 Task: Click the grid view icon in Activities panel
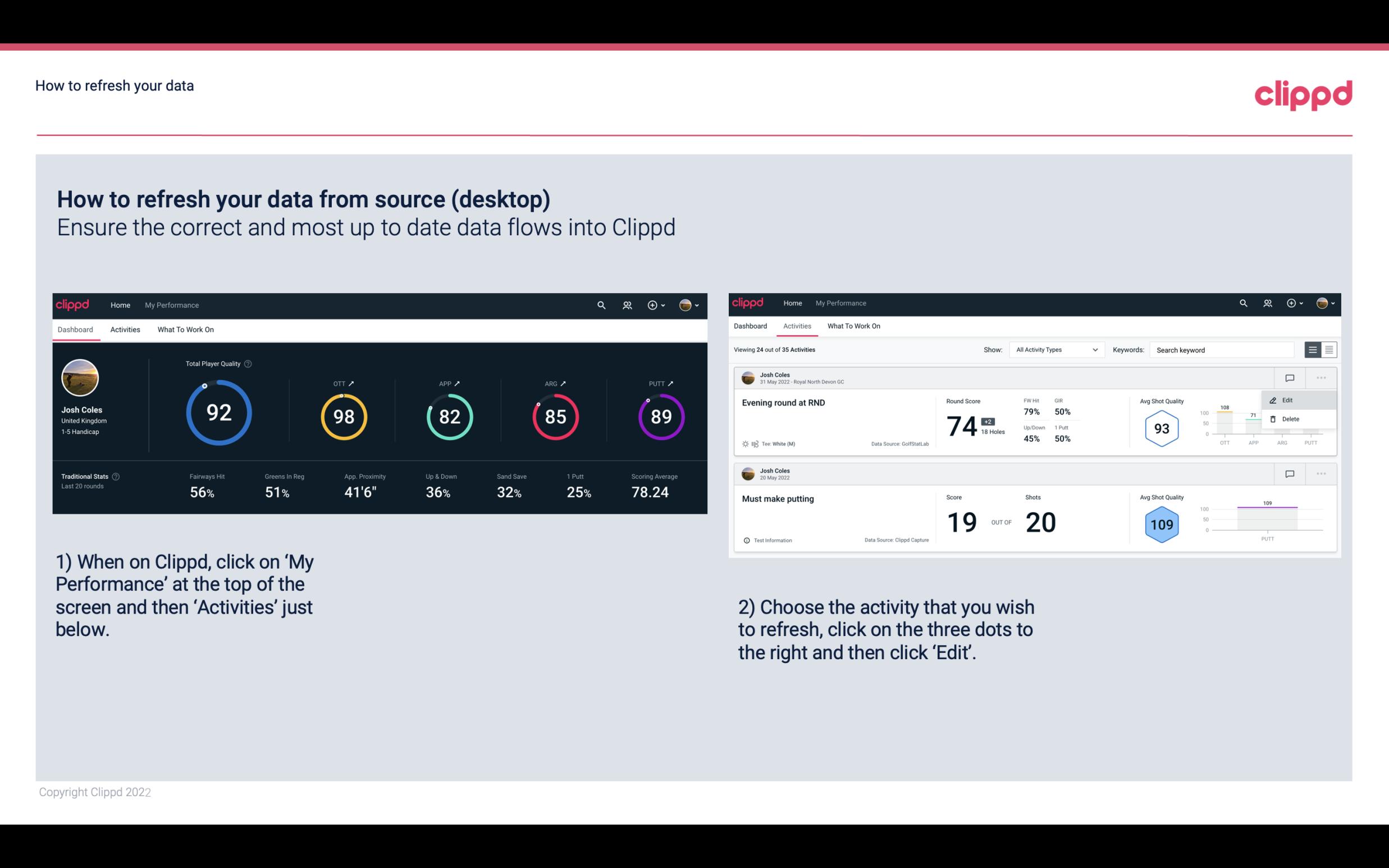click(1329, 350)
